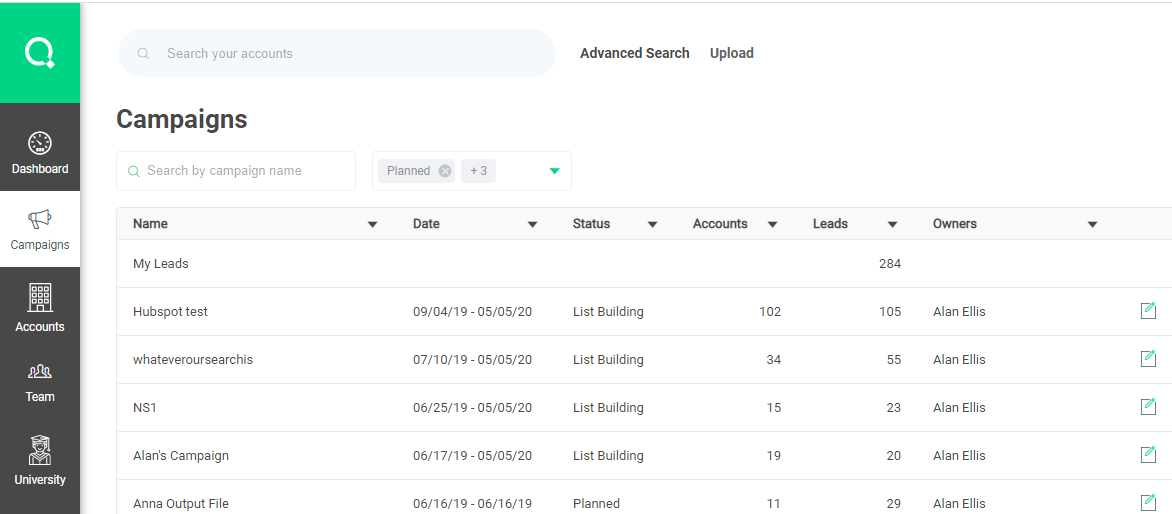Open the Name column sort dropdown
The image size is (1172, 514).
(372, 225)
